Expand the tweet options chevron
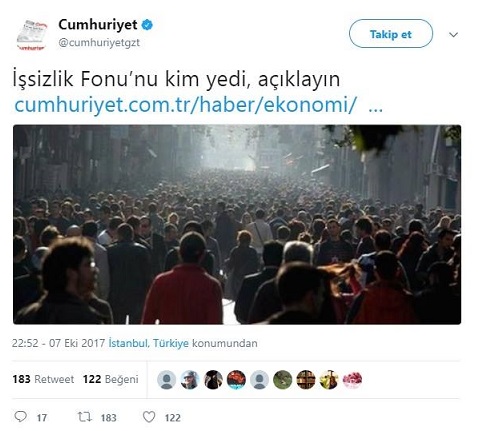 tap(453, 35)
